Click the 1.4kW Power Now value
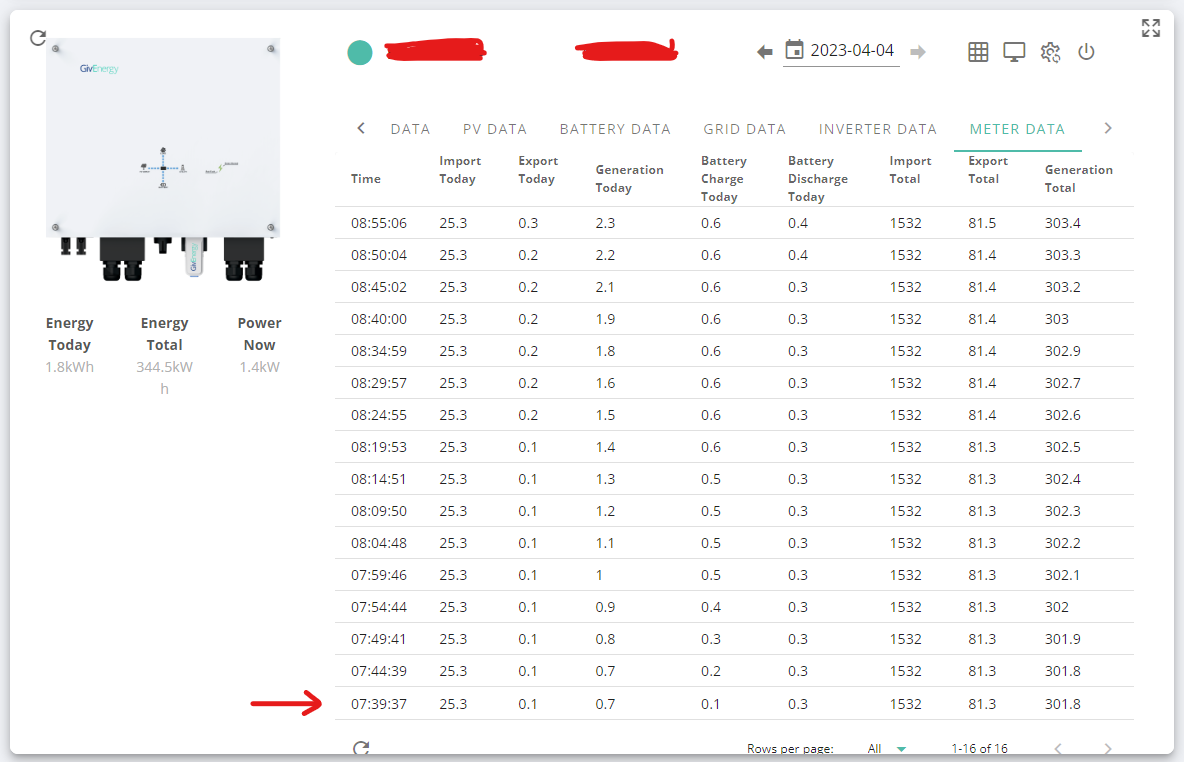 [x=259, y=367]
